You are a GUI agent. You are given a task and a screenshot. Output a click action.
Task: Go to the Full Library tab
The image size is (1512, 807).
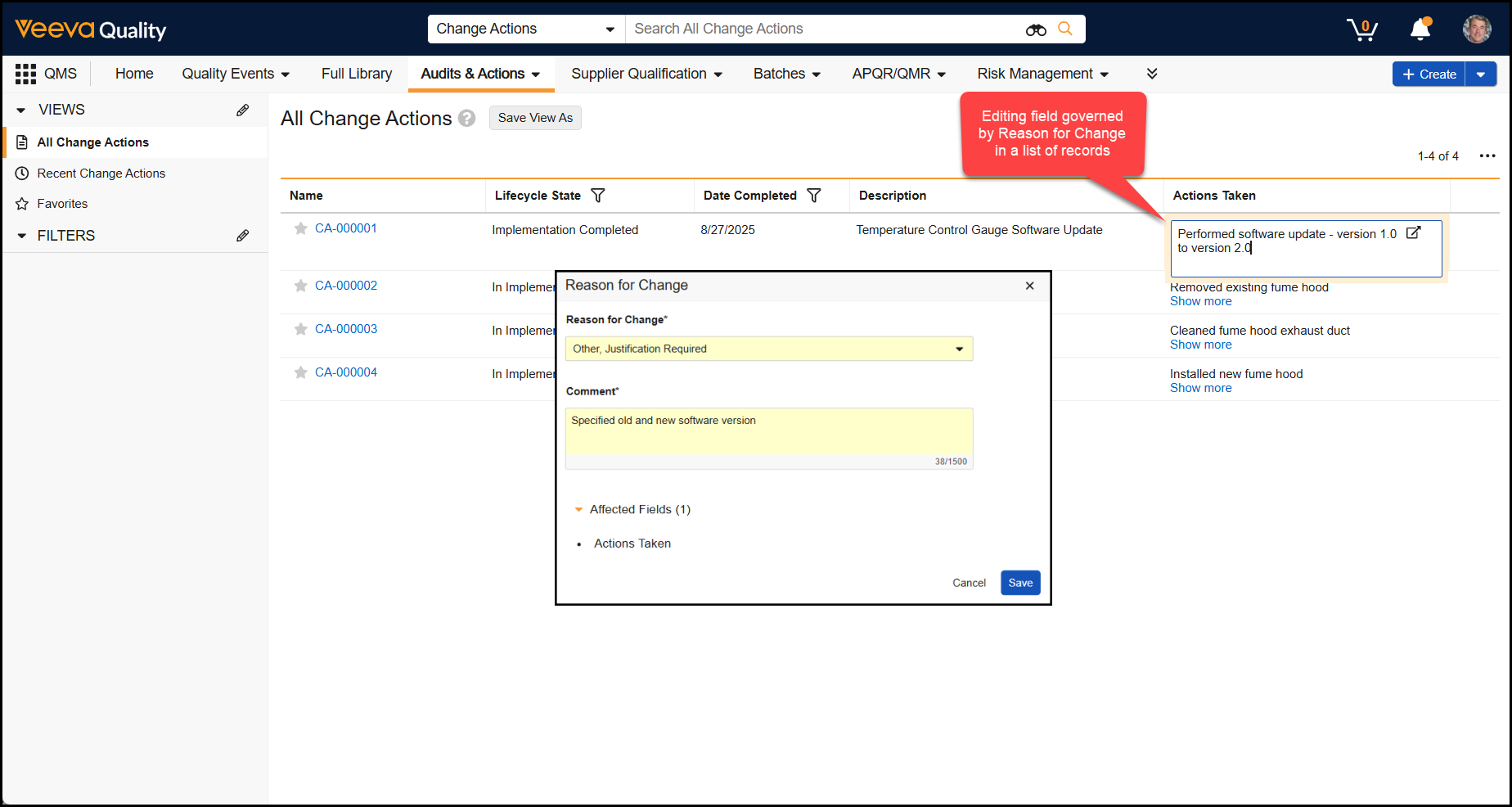click(357, 74)
